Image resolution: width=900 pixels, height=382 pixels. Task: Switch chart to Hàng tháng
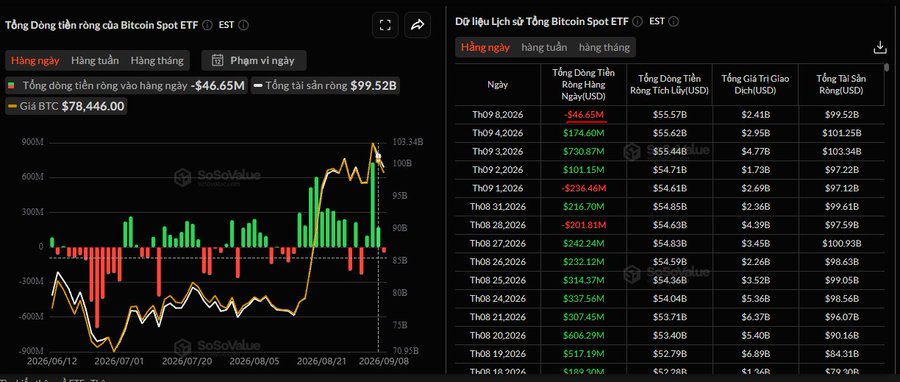coord(157,60)
